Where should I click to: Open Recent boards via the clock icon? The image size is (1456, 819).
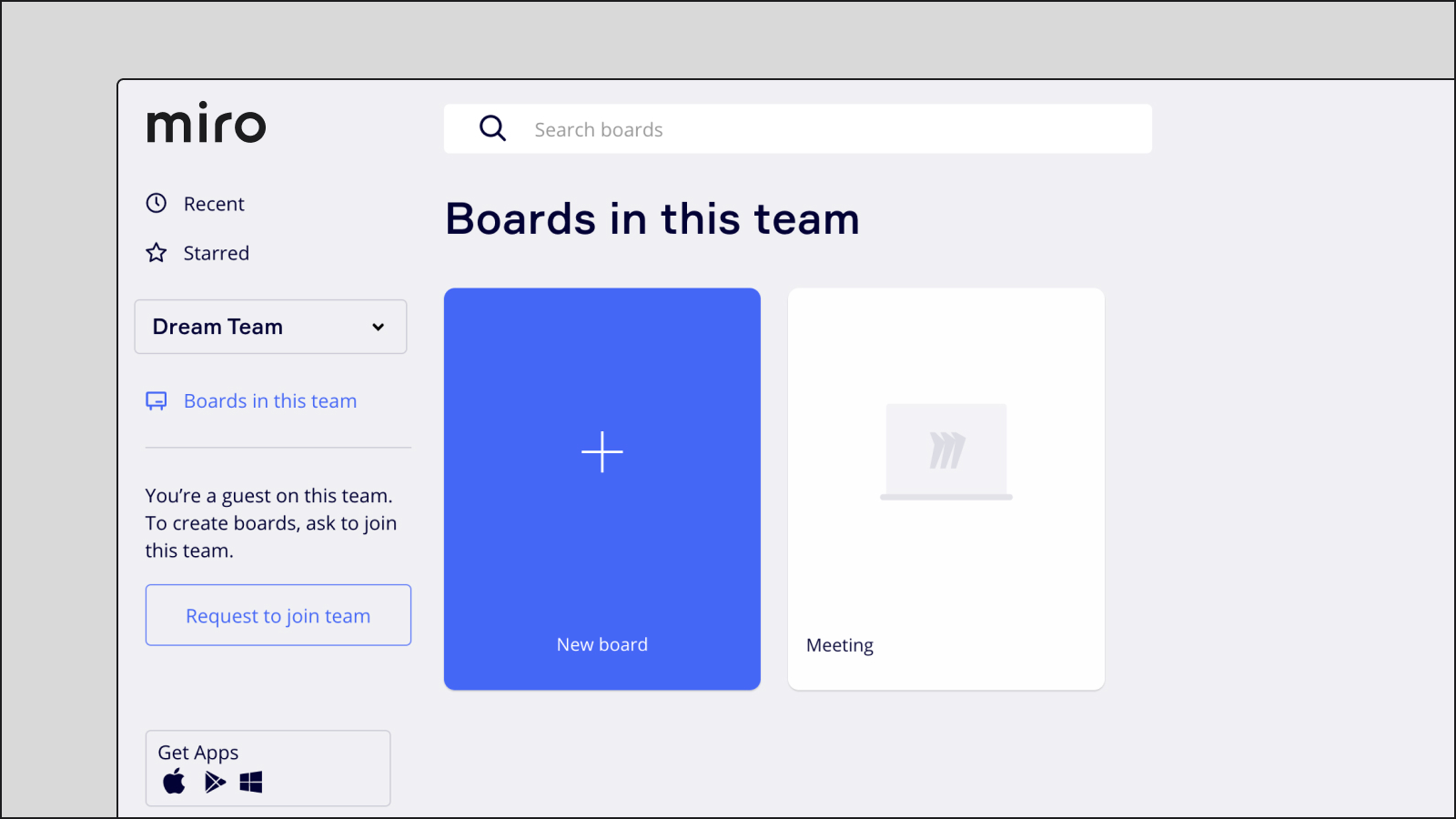[156, 203]
